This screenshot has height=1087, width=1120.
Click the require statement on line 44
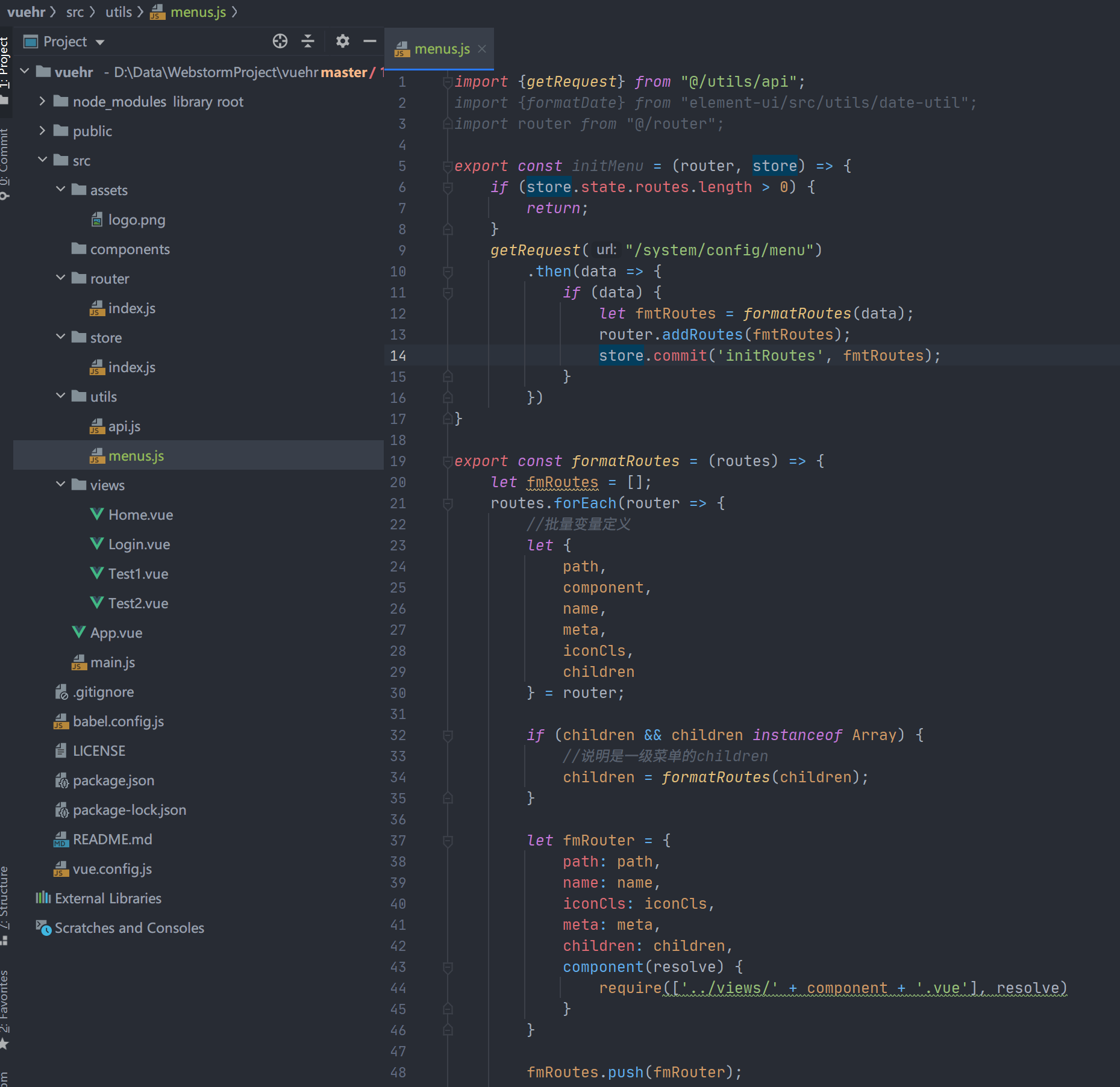833,988
